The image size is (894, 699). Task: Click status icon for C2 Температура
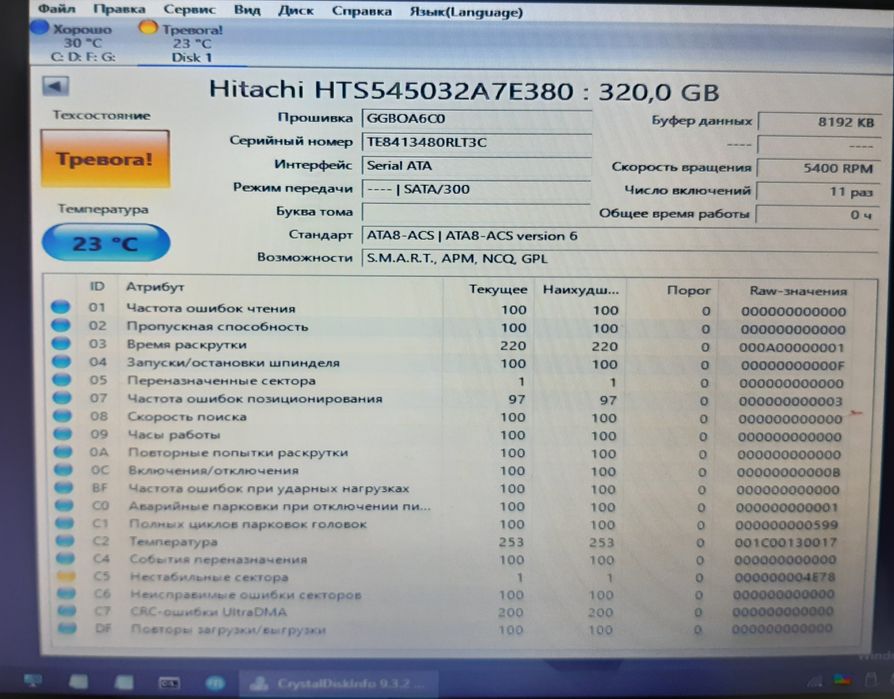point(66,540)
